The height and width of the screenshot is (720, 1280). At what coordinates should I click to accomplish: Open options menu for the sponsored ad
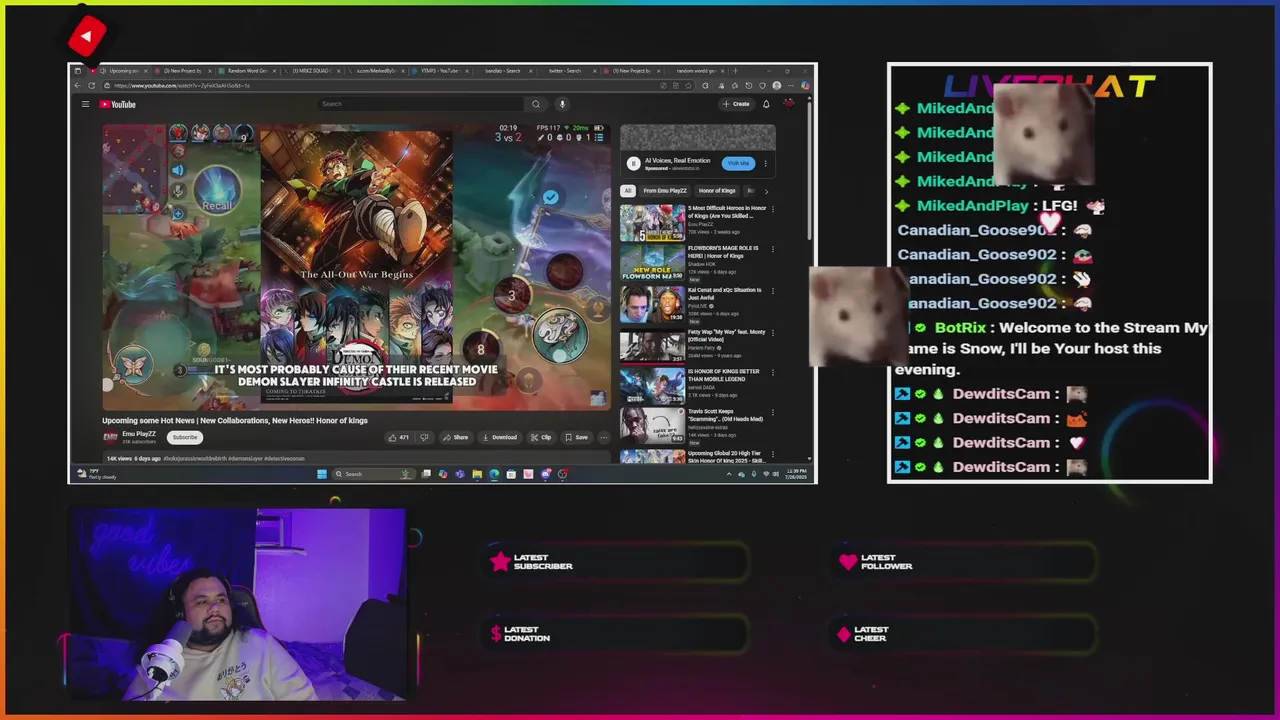coord(766,163)
